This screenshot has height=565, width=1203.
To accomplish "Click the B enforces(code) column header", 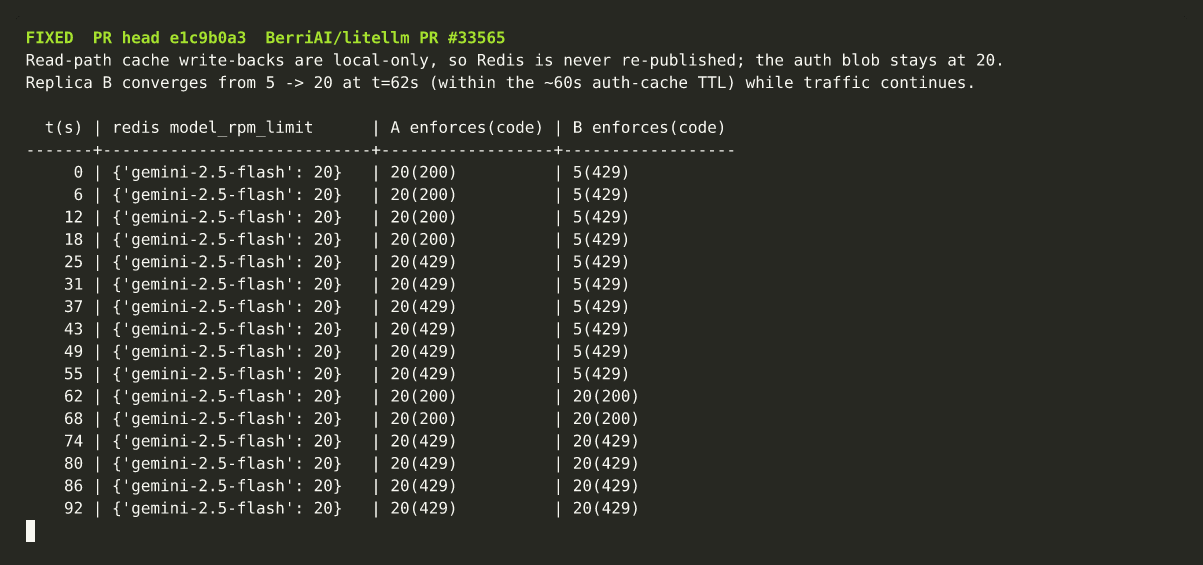I will [649, 127].
